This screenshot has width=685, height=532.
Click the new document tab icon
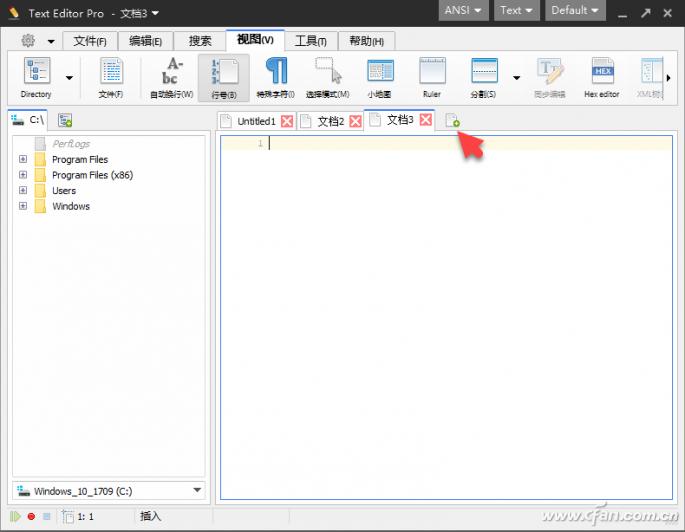pyautogui.click(x=452, y=121)
